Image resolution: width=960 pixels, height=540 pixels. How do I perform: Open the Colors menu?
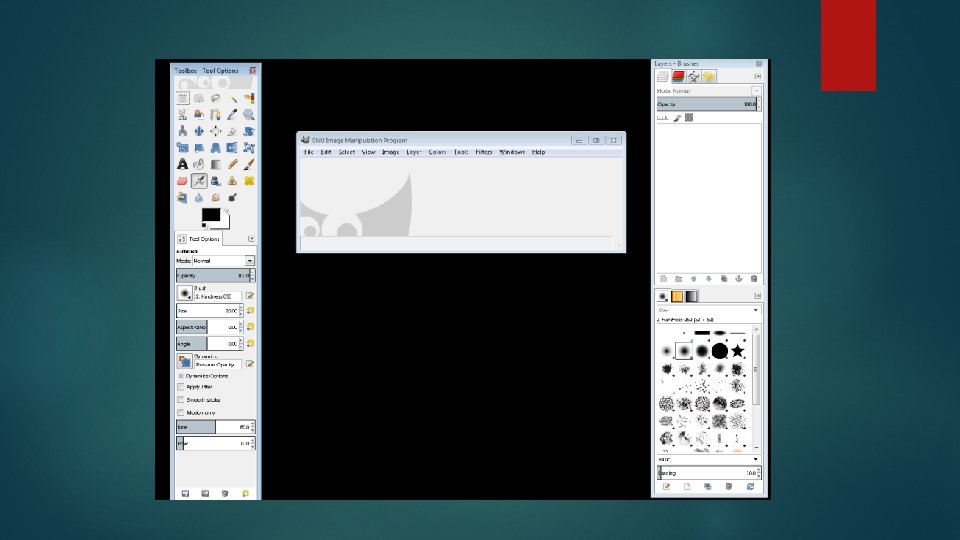pyautogui.click(x=437, y=152)
